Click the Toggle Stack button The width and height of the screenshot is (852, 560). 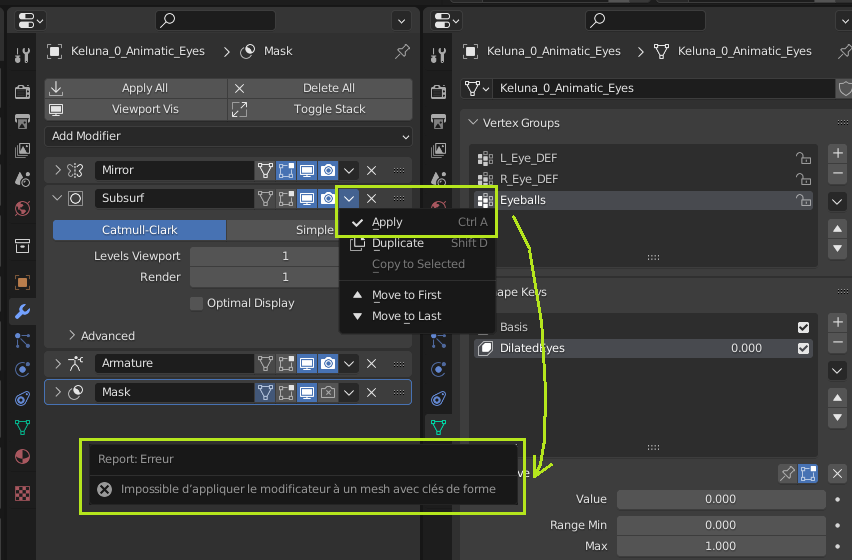[320, 109]
